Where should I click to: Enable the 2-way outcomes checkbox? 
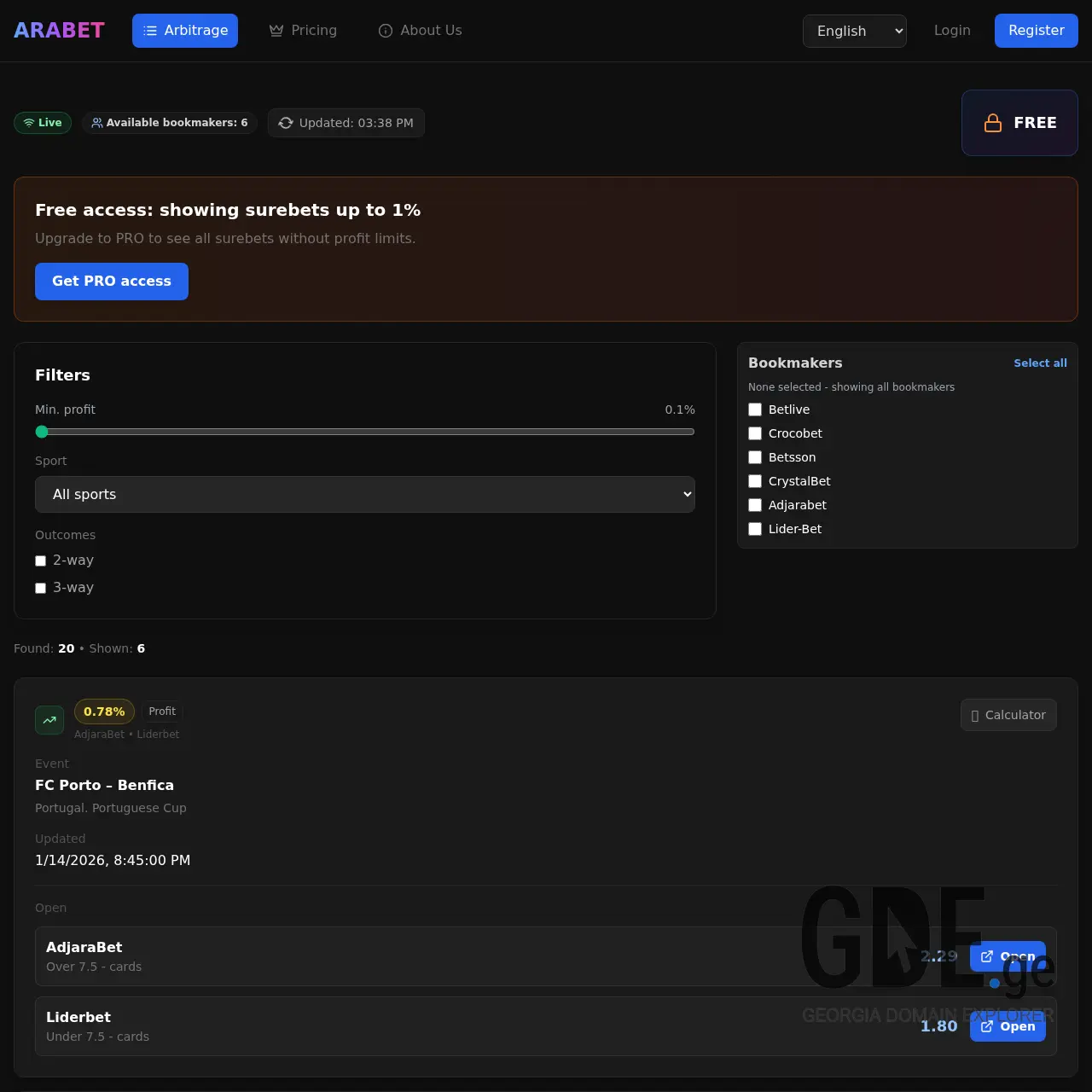pos(40,561)
